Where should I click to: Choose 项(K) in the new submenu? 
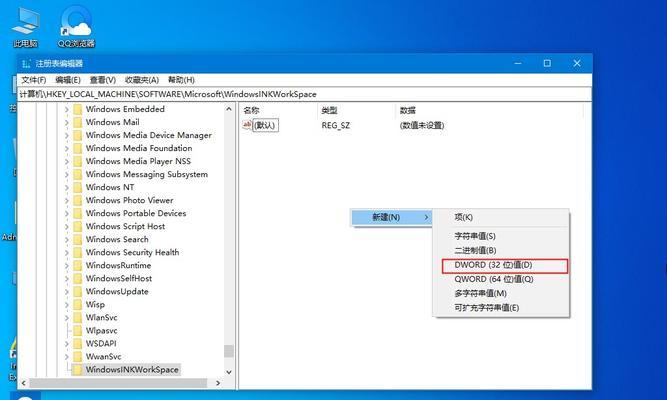tap(501, 217)
